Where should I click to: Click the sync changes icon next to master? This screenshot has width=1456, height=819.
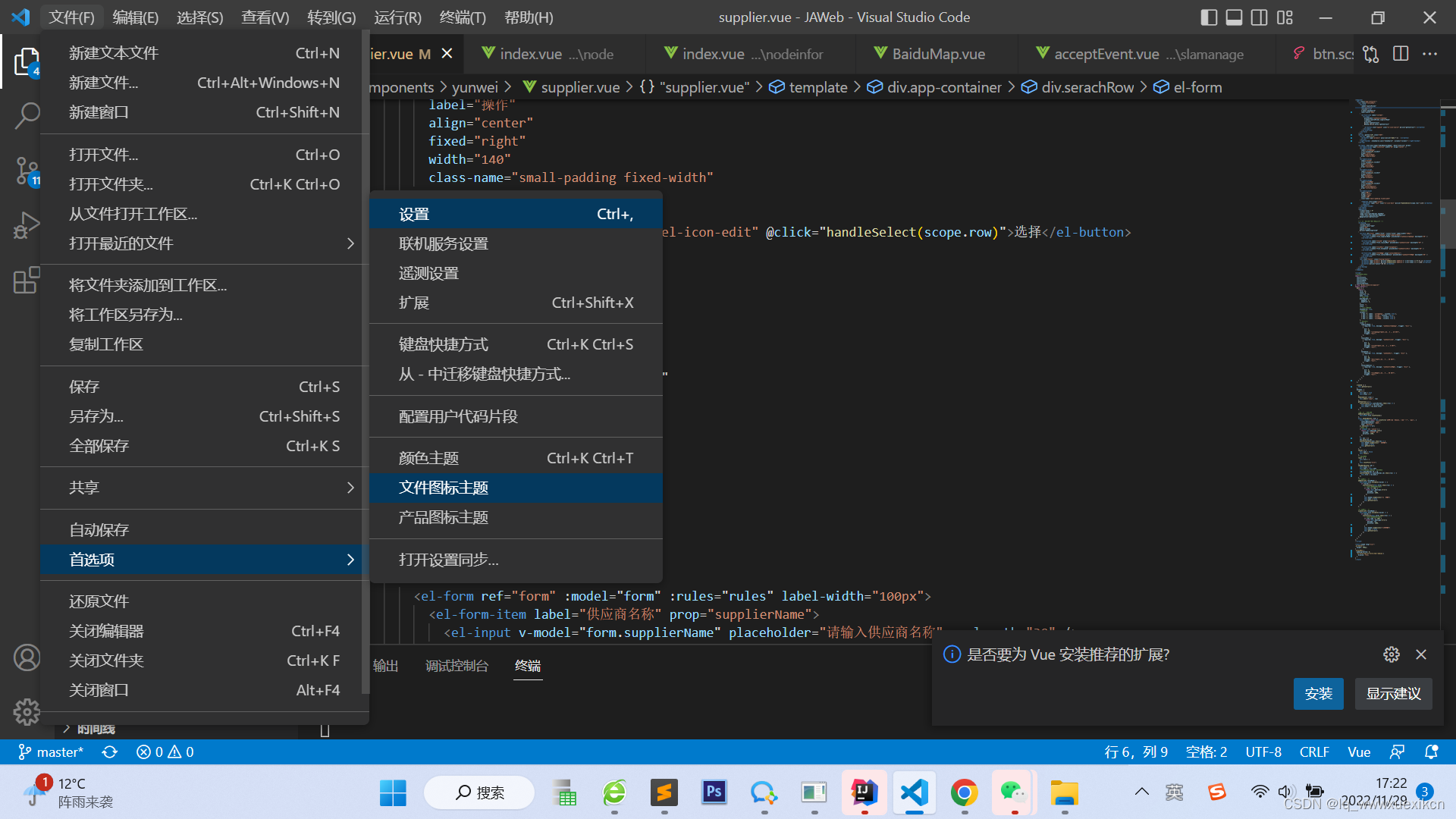[110, 752]
